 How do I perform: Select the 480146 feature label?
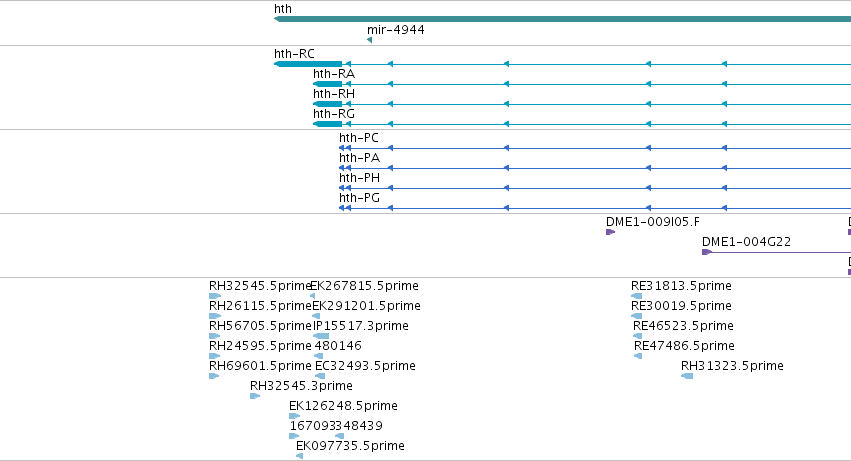tap(338, 346)
